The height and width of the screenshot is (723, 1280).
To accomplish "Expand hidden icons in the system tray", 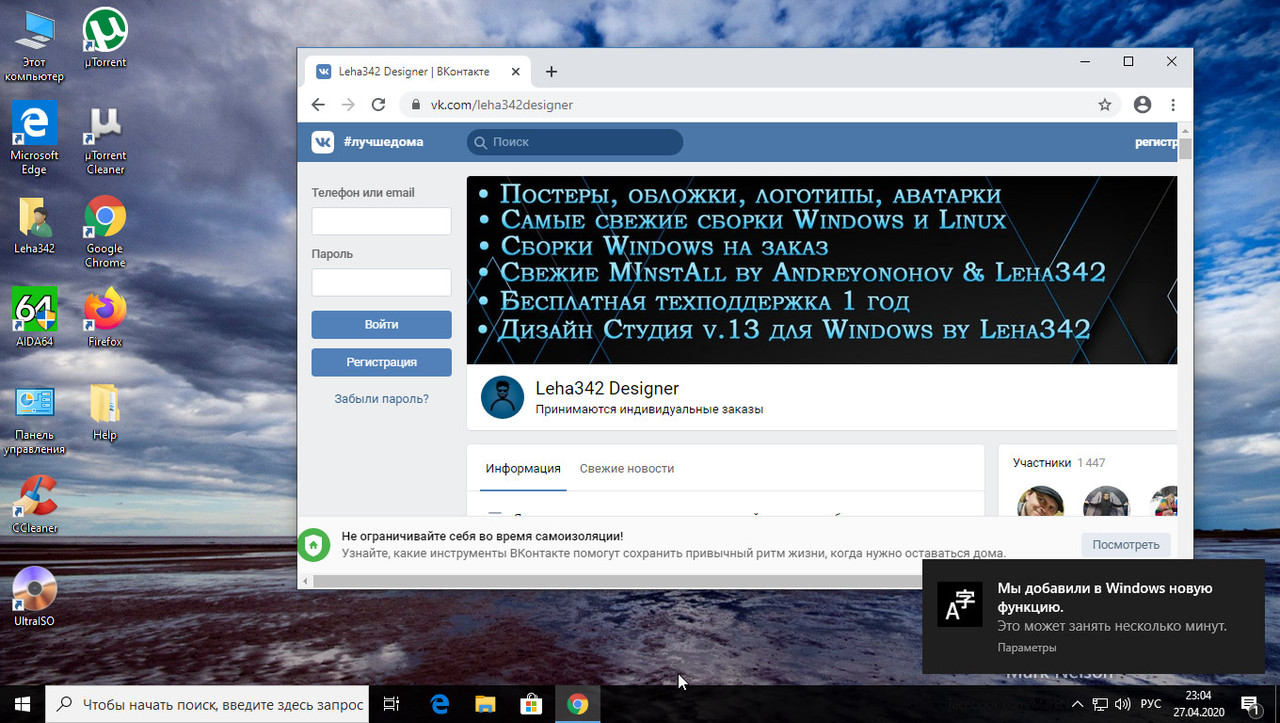I will (1077, 704).
